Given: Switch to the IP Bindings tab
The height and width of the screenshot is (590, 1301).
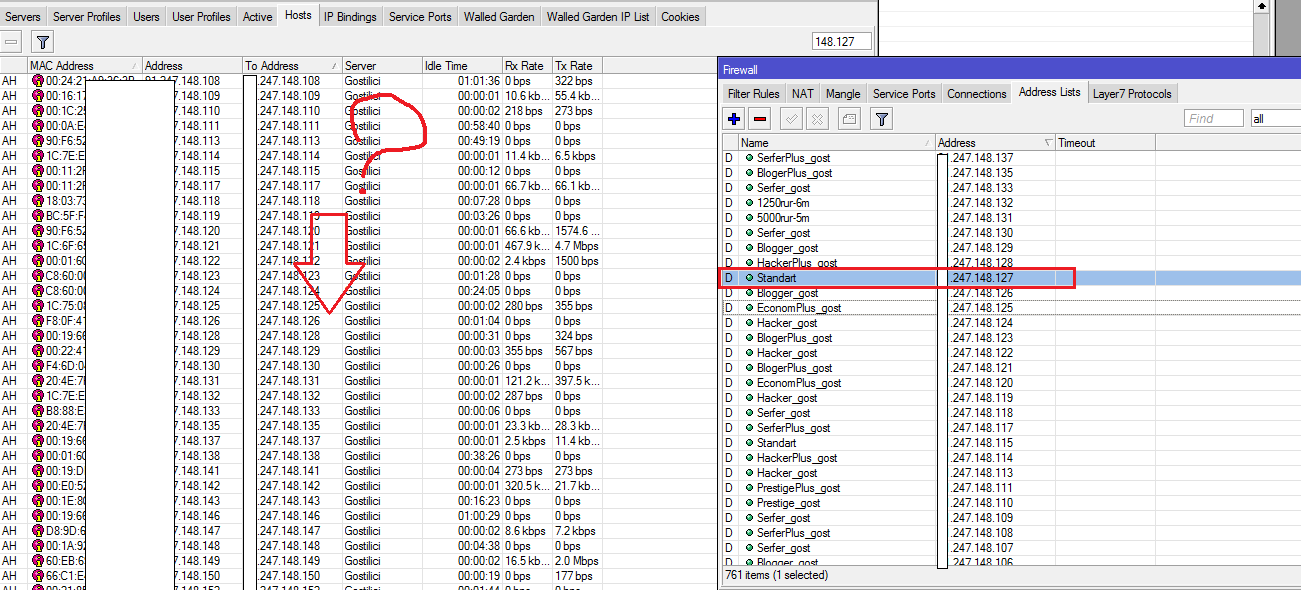Looking at the screenshot, I should tap(350, 17).
